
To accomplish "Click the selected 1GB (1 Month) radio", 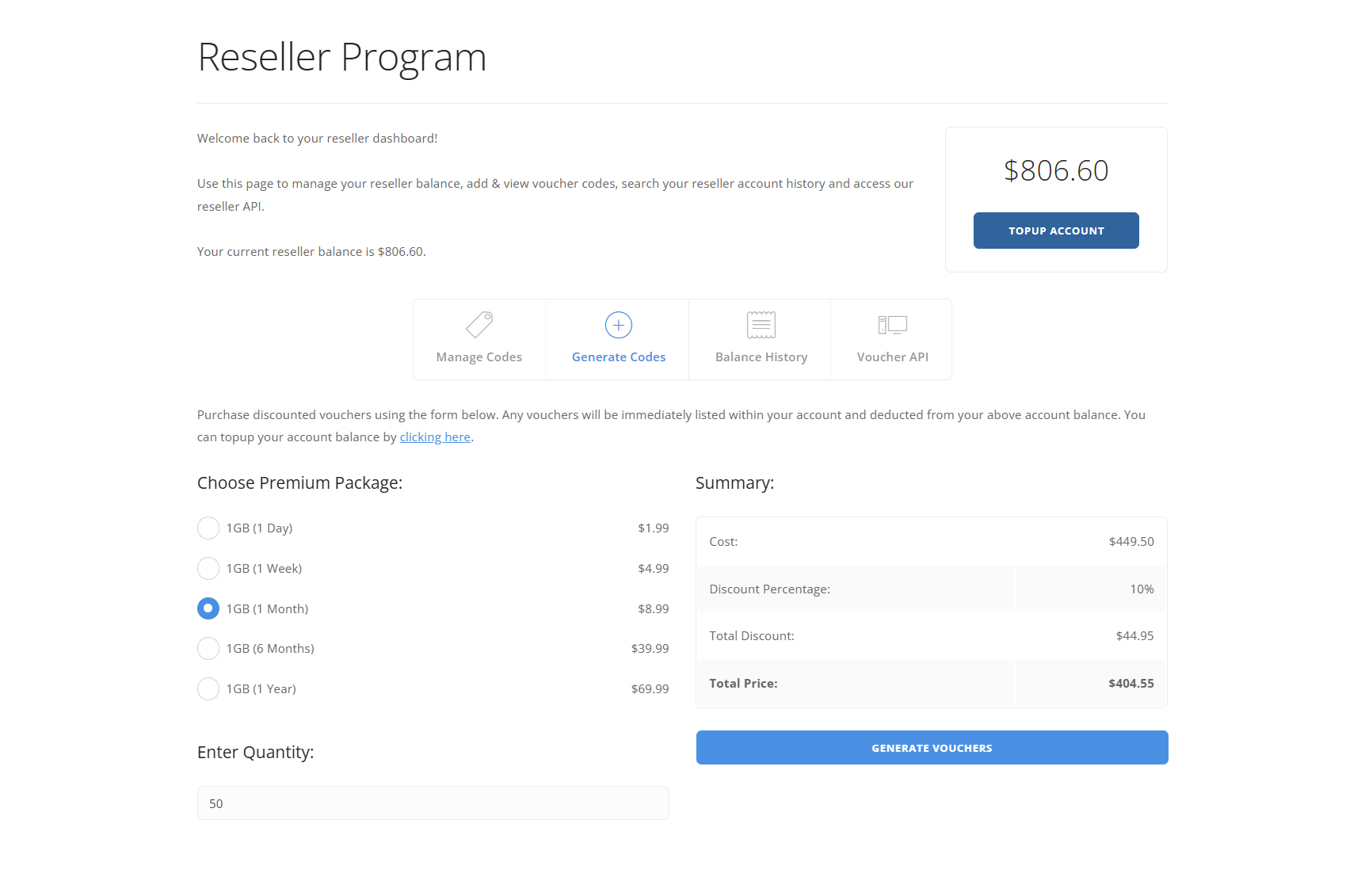I will 208,608.
